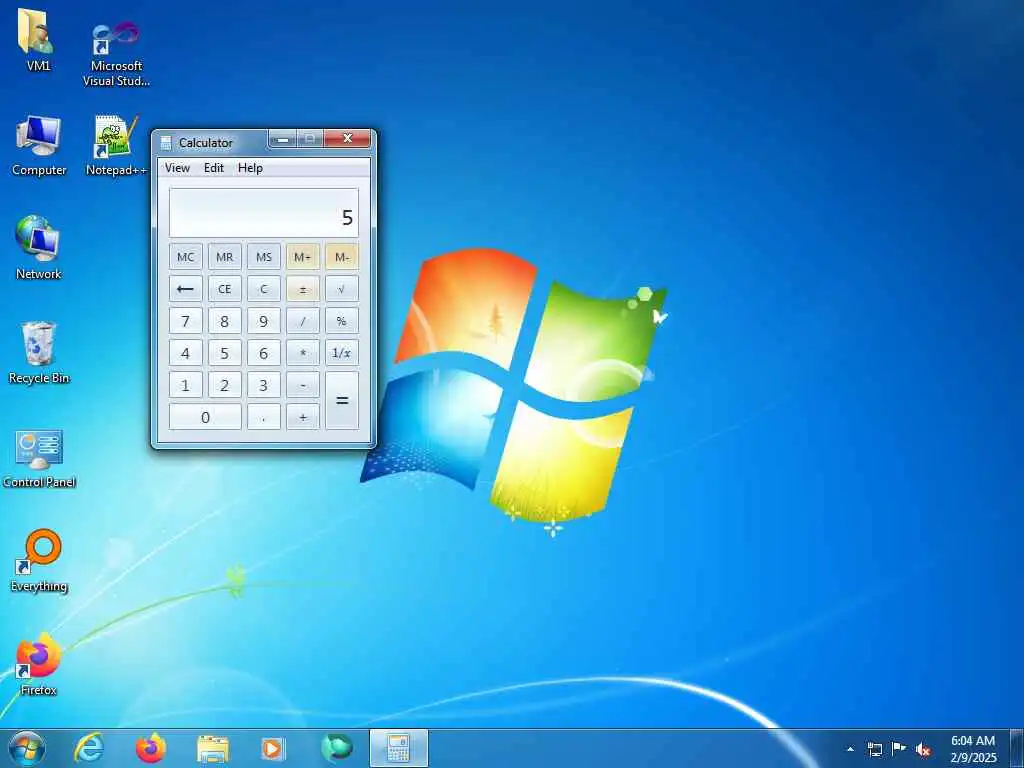1024x768 pixels.
Task: Click the backspace arrow button
Action: [185, 289]
